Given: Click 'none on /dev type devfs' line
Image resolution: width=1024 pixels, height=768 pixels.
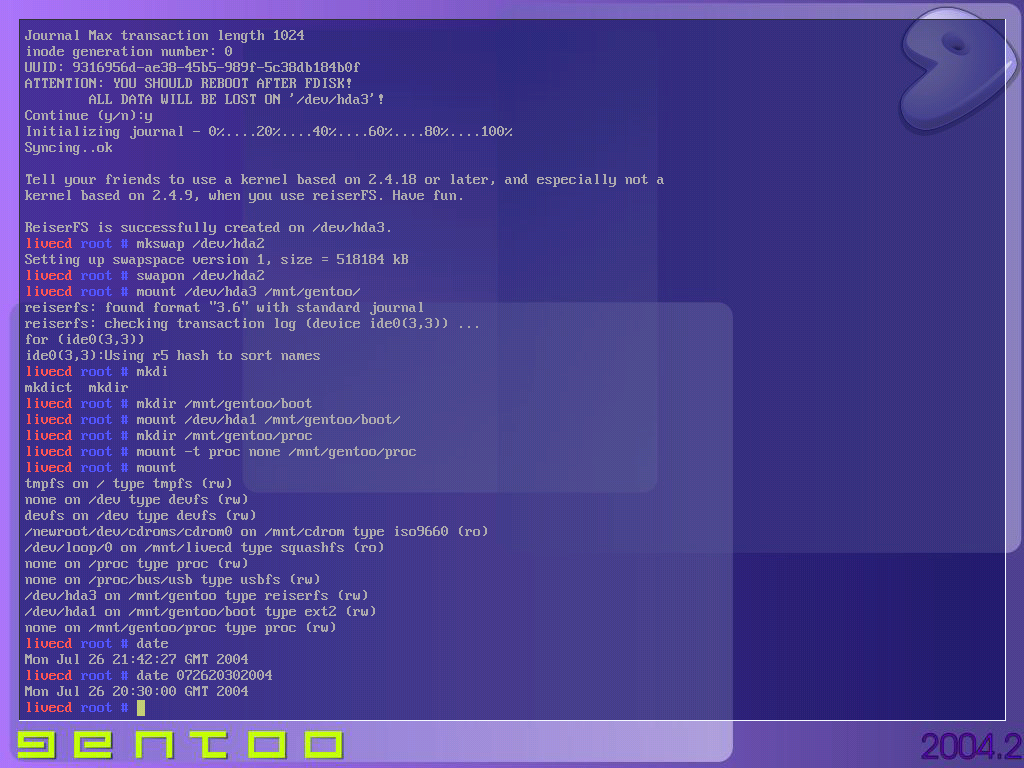Looking at the screenshot, I should tap(136, 500).
